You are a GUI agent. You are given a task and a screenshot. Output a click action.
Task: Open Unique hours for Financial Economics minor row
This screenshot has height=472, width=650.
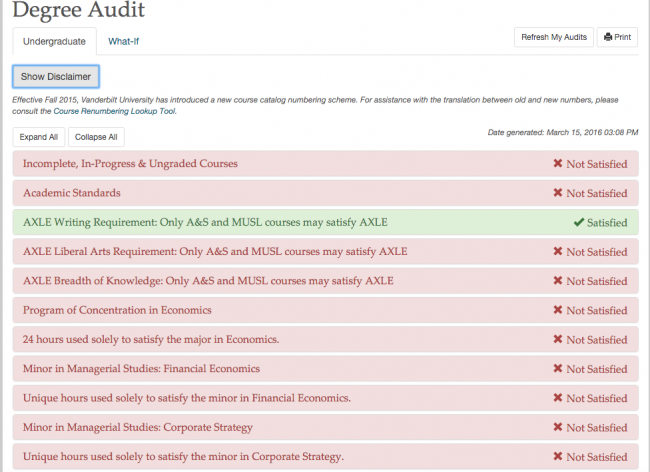tap(186, 398)
